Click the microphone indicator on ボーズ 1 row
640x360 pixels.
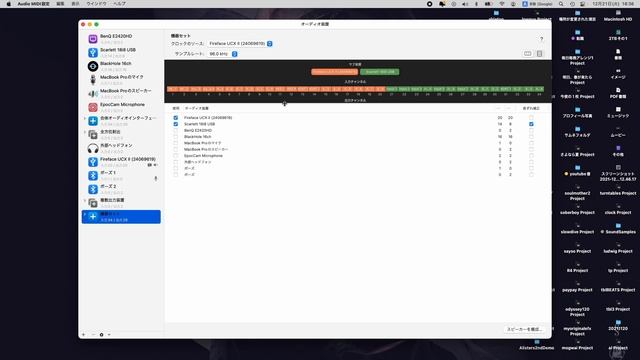coord(156,178)
